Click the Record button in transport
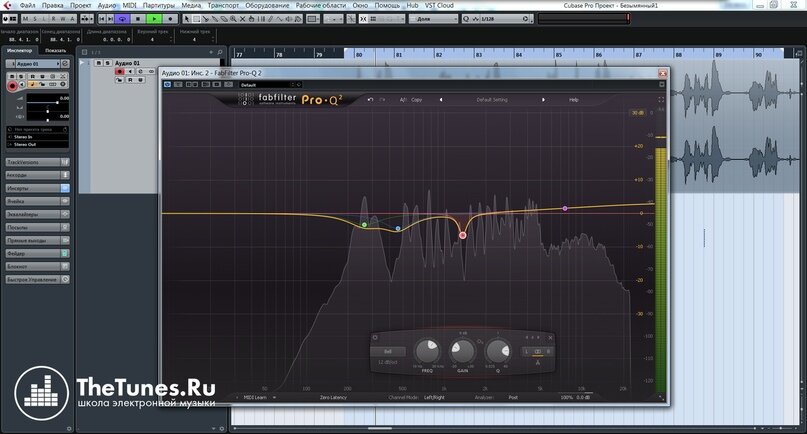 (170, 19)
